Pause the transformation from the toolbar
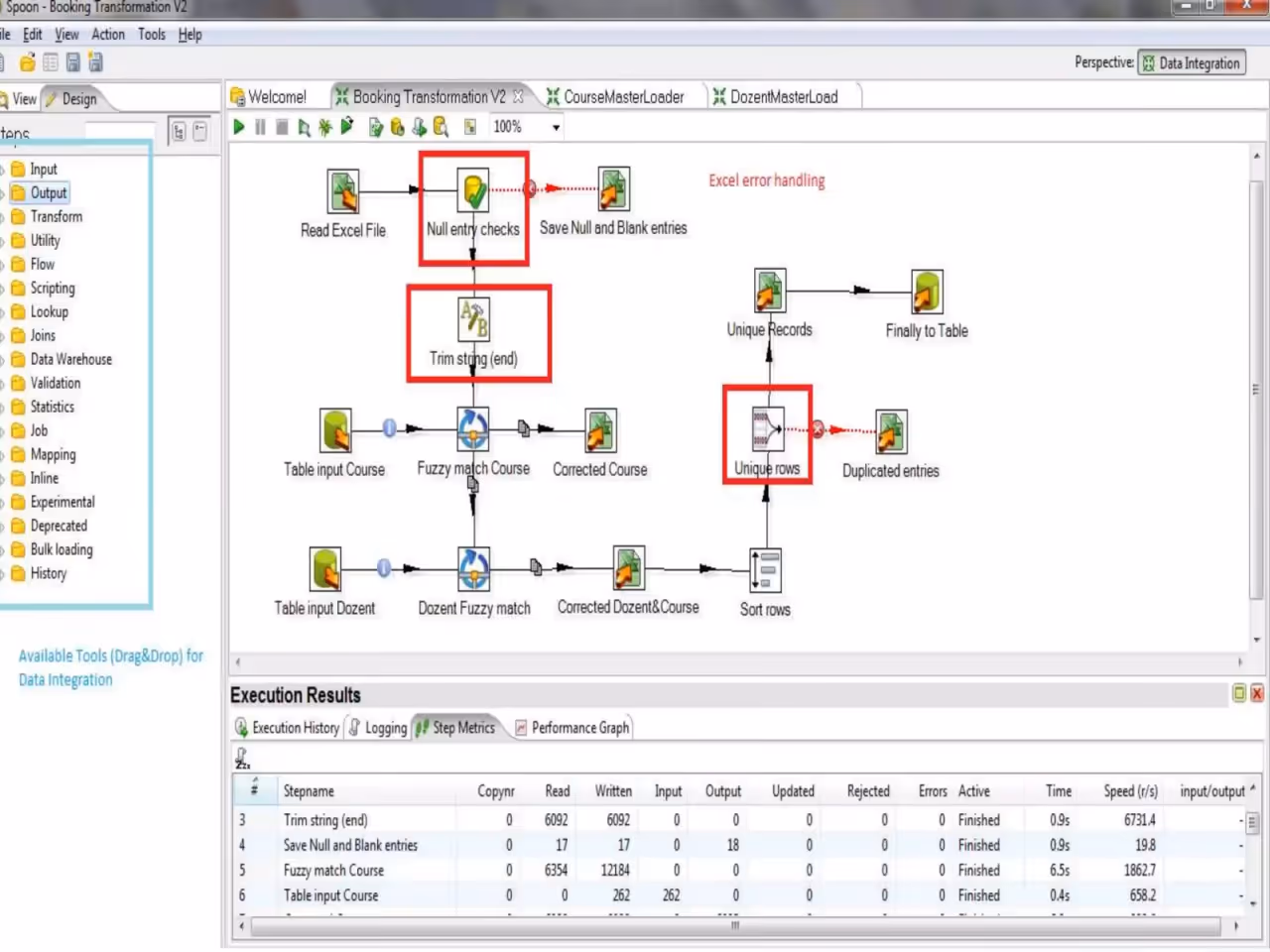The width and height of the screenshot is (1270, 952). coord(260,127)
